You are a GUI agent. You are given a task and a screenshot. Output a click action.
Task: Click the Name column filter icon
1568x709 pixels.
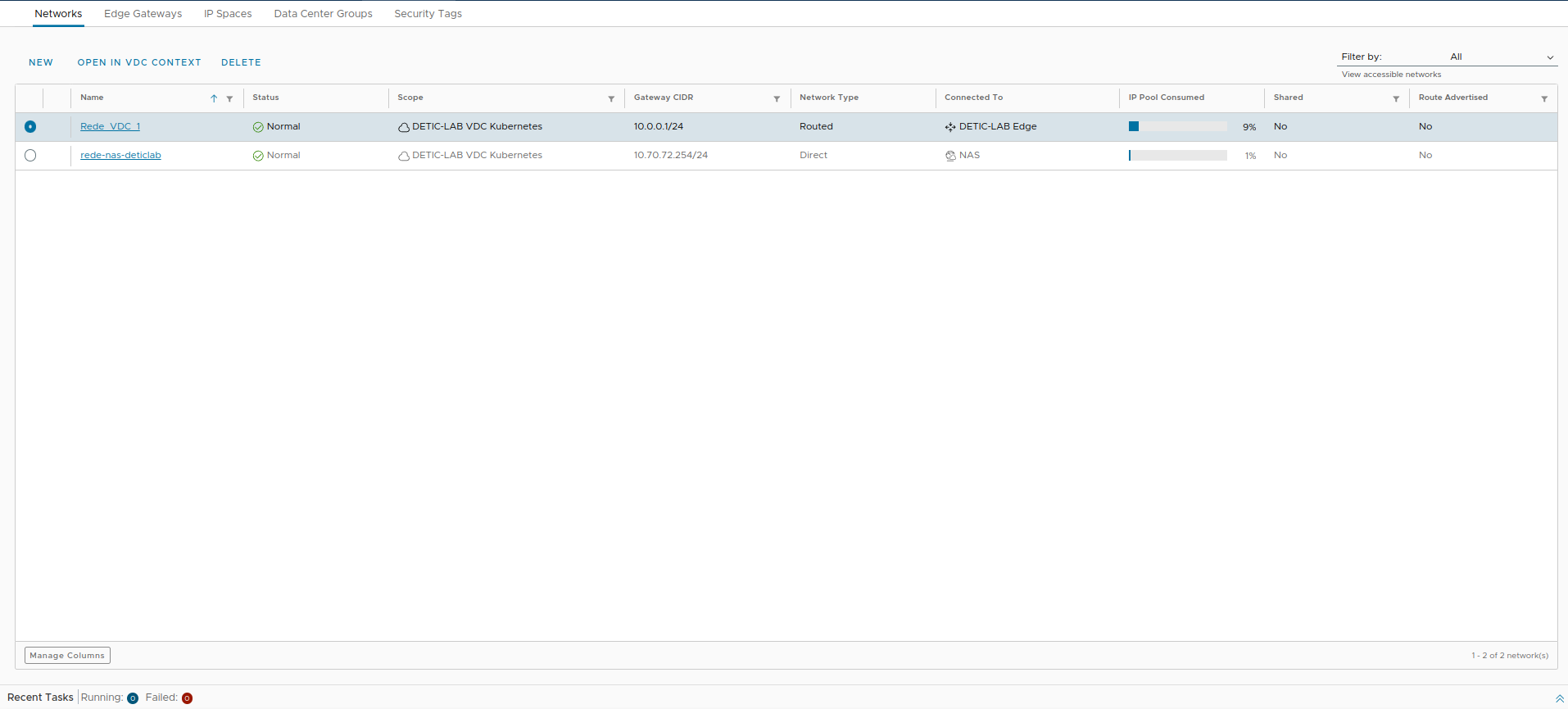(229, 99)
